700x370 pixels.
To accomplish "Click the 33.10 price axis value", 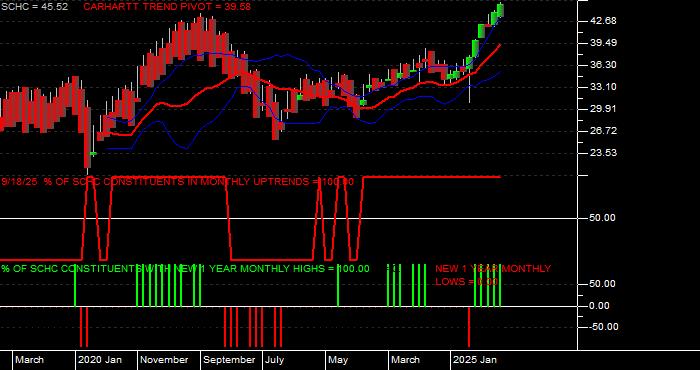I will pyautogui.click(x=604, y=87).
